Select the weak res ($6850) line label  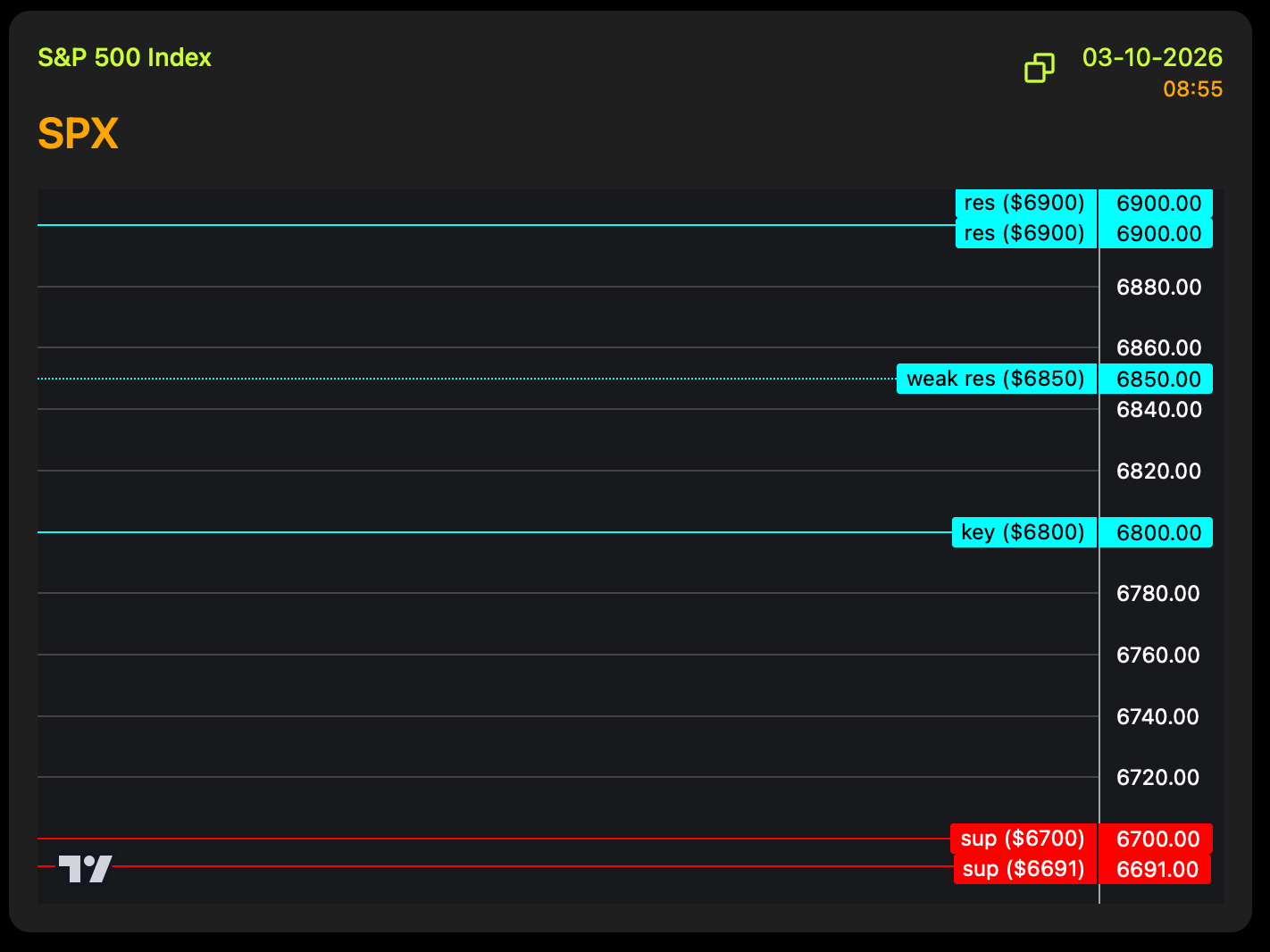[996, 379]
